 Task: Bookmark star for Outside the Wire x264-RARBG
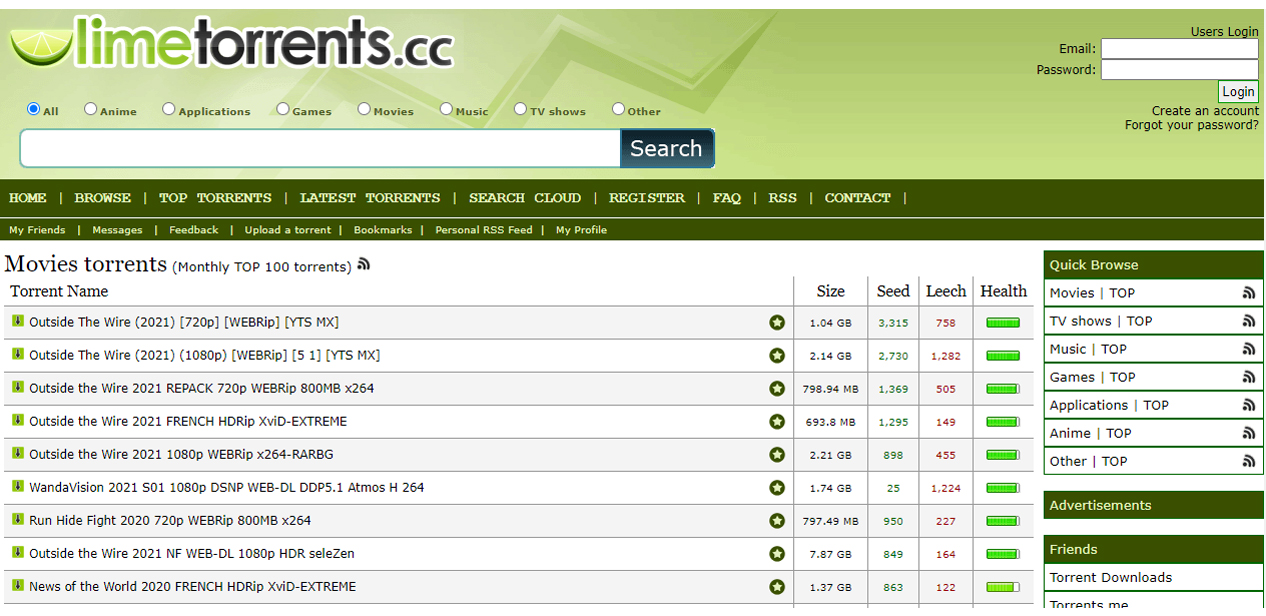(x=777, y=454)
